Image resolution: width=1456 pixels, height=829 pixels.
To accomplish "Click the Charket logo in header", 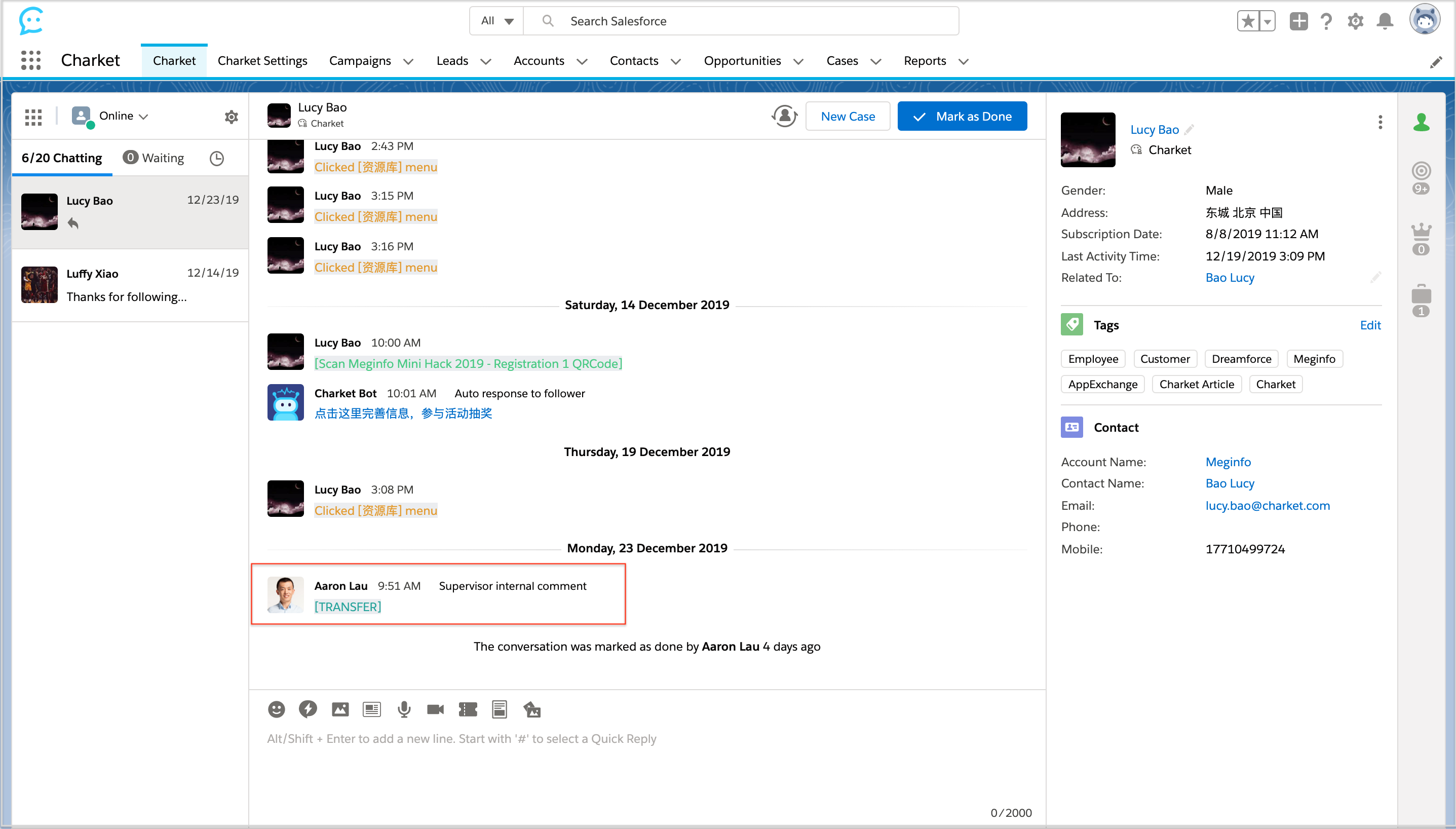I will (x=31, y=20).
